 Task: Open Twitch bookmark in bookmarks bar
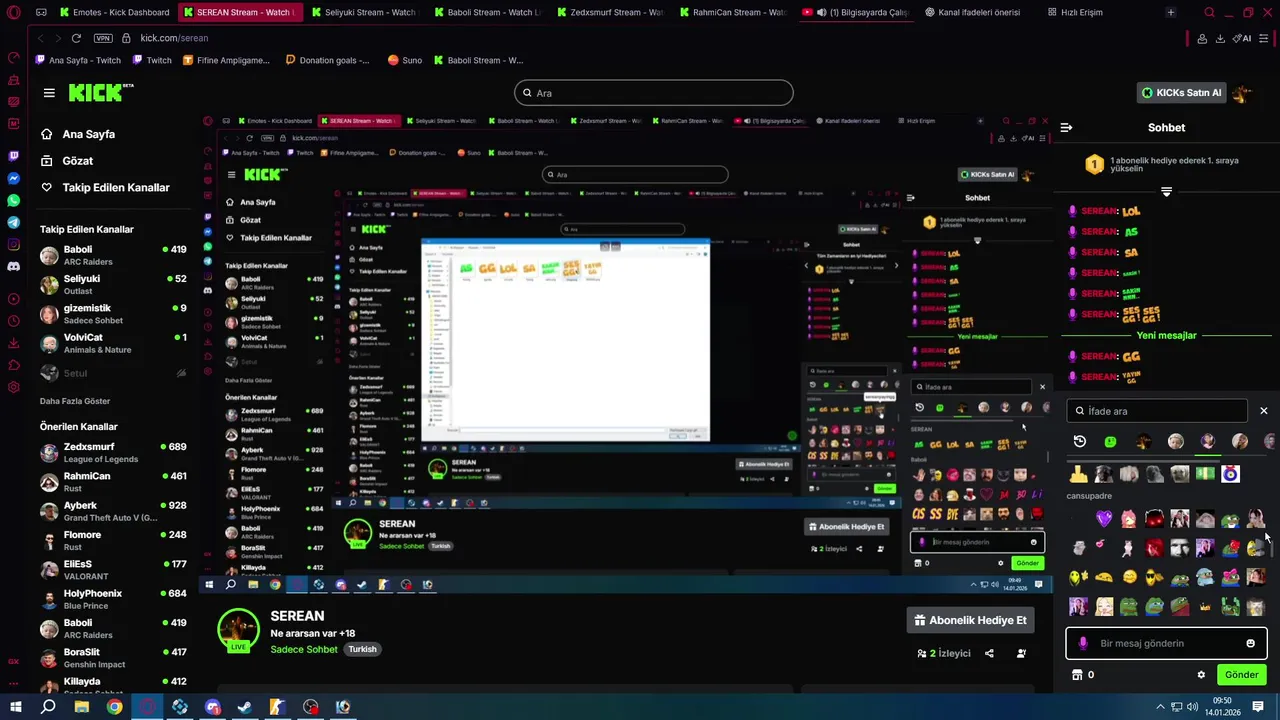tap(151, 60)
